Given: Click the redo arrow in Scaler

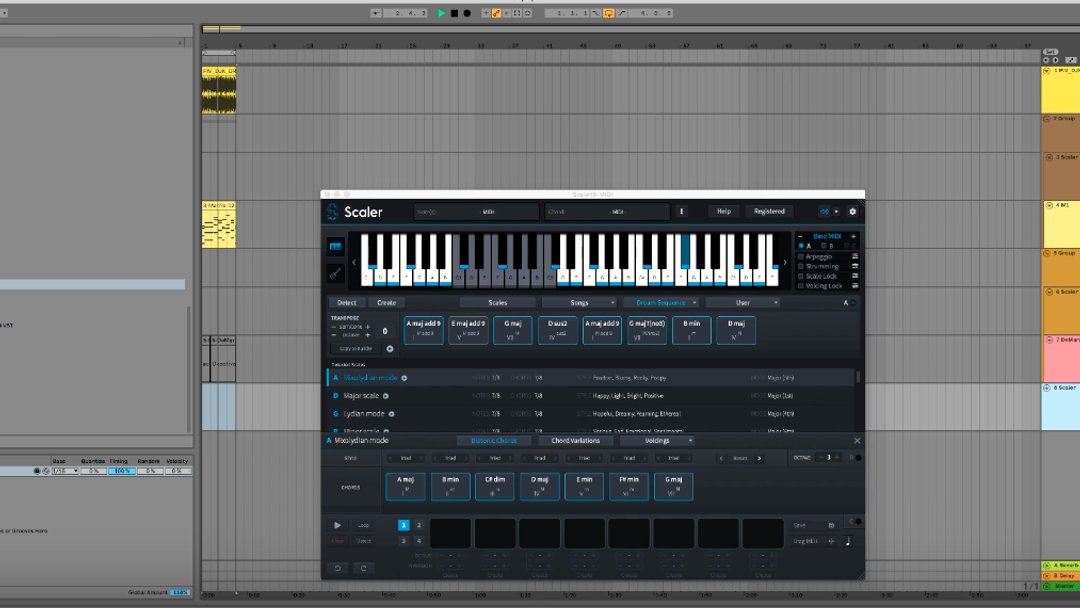Looking at the screenshot, I should click(x=362, y=568).
